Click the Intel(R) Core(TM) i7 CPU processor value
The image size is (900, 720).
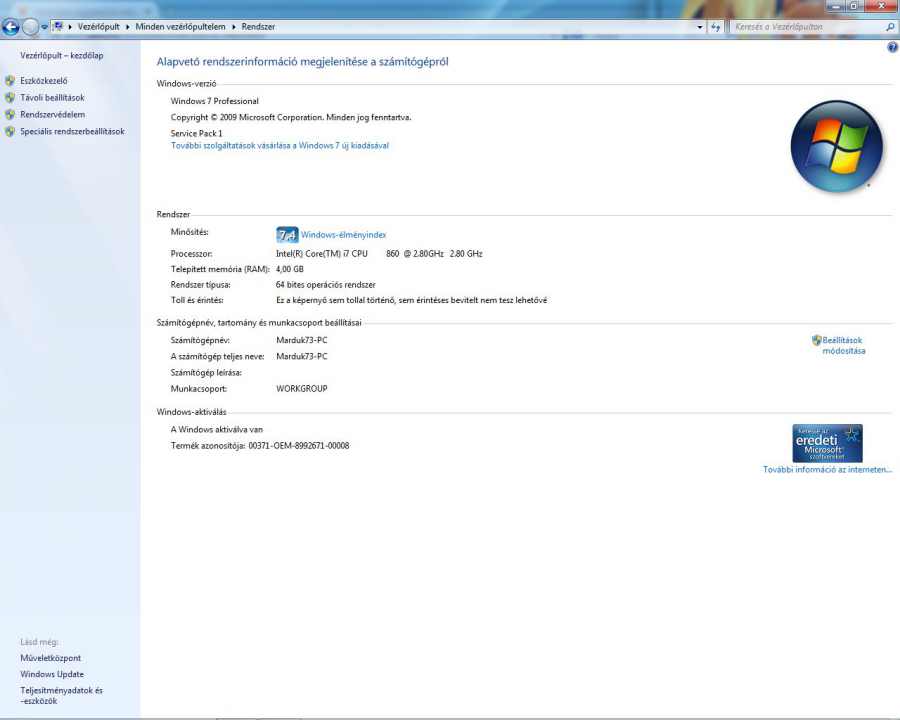[x=379, y=254]
